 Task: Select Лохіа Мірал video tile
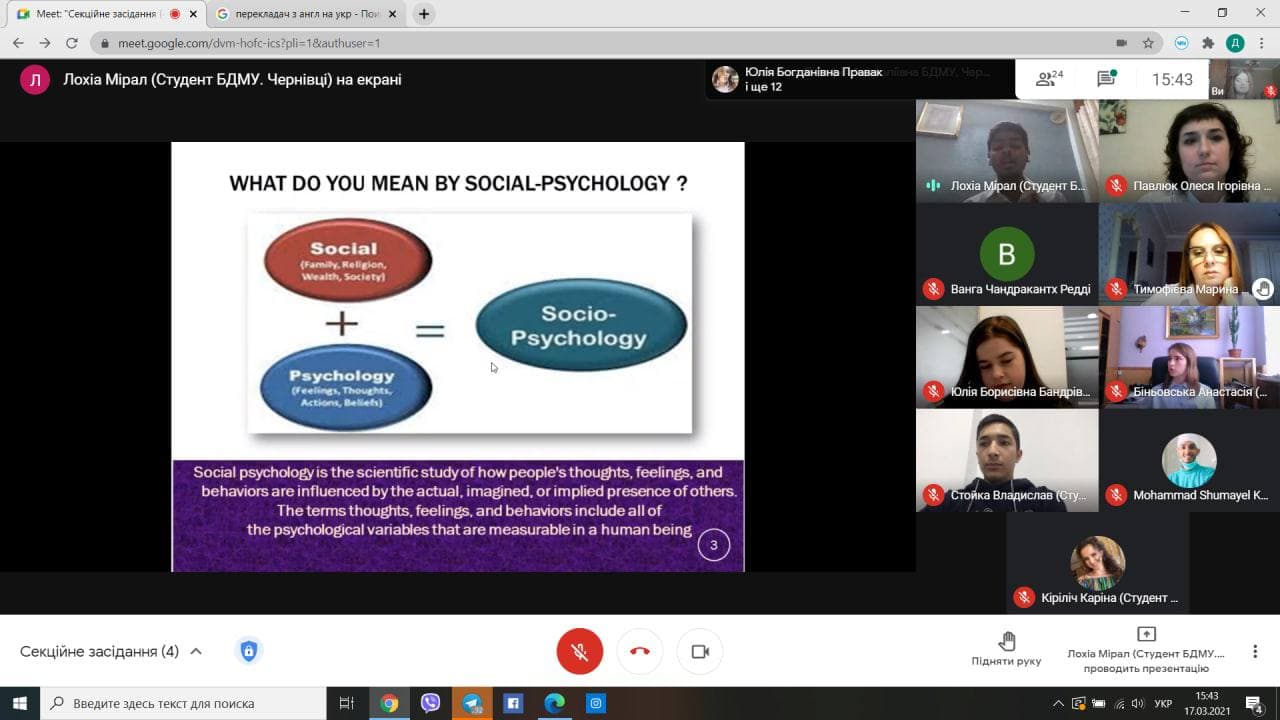(1007, 150)
